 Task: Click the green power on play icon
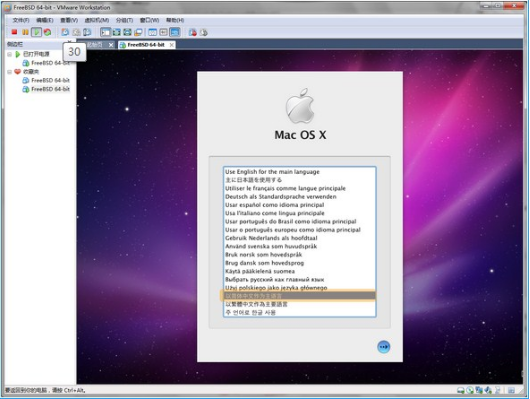point(36,32)
